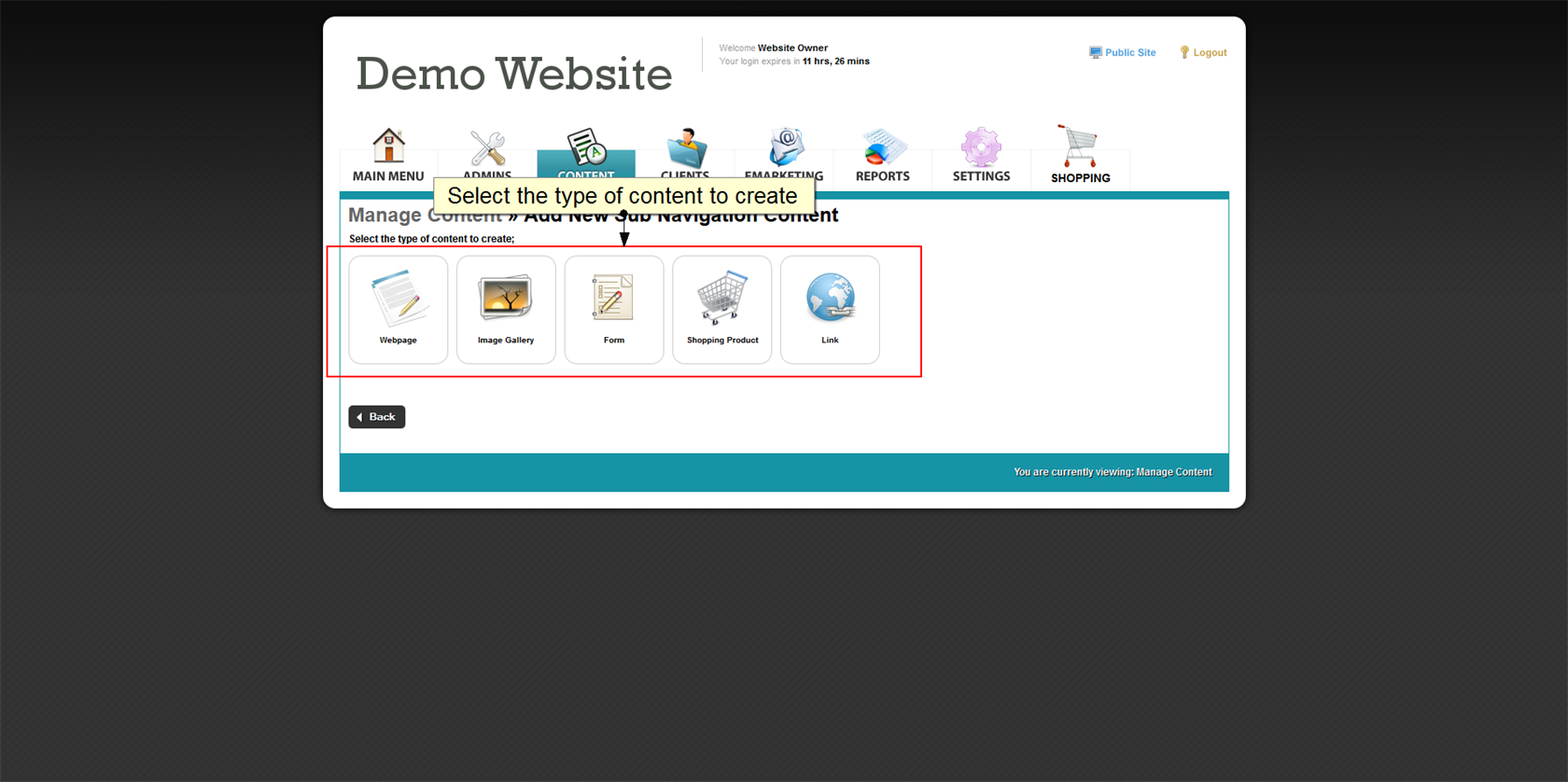Click the Manage Content breadcrumb
Screen dimensions: 1568x782
(386, 216)
